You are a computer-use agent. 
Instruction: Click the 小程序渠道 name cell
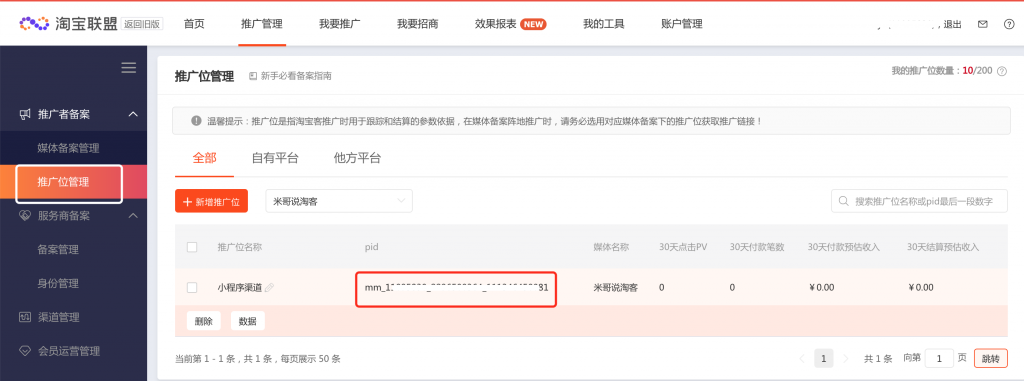point(240,288)
